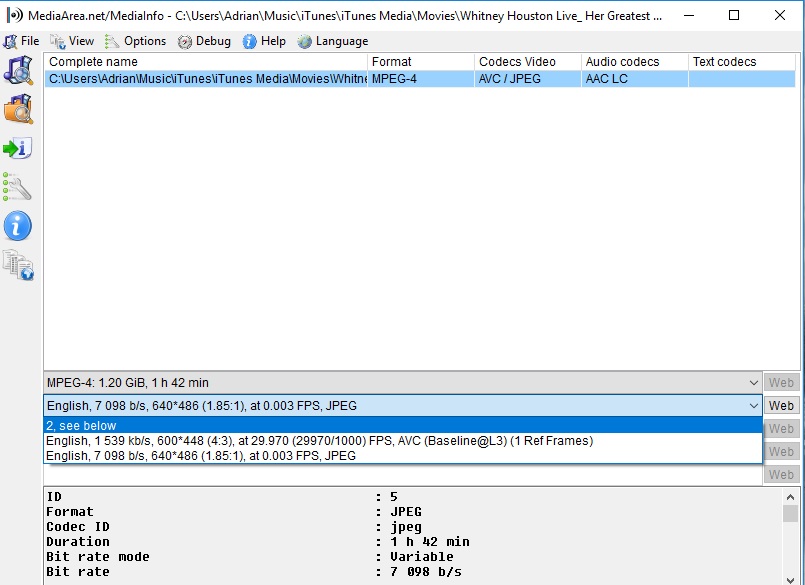
Task: Click the open file sidebar icon
Action: (x=18, y=70)
